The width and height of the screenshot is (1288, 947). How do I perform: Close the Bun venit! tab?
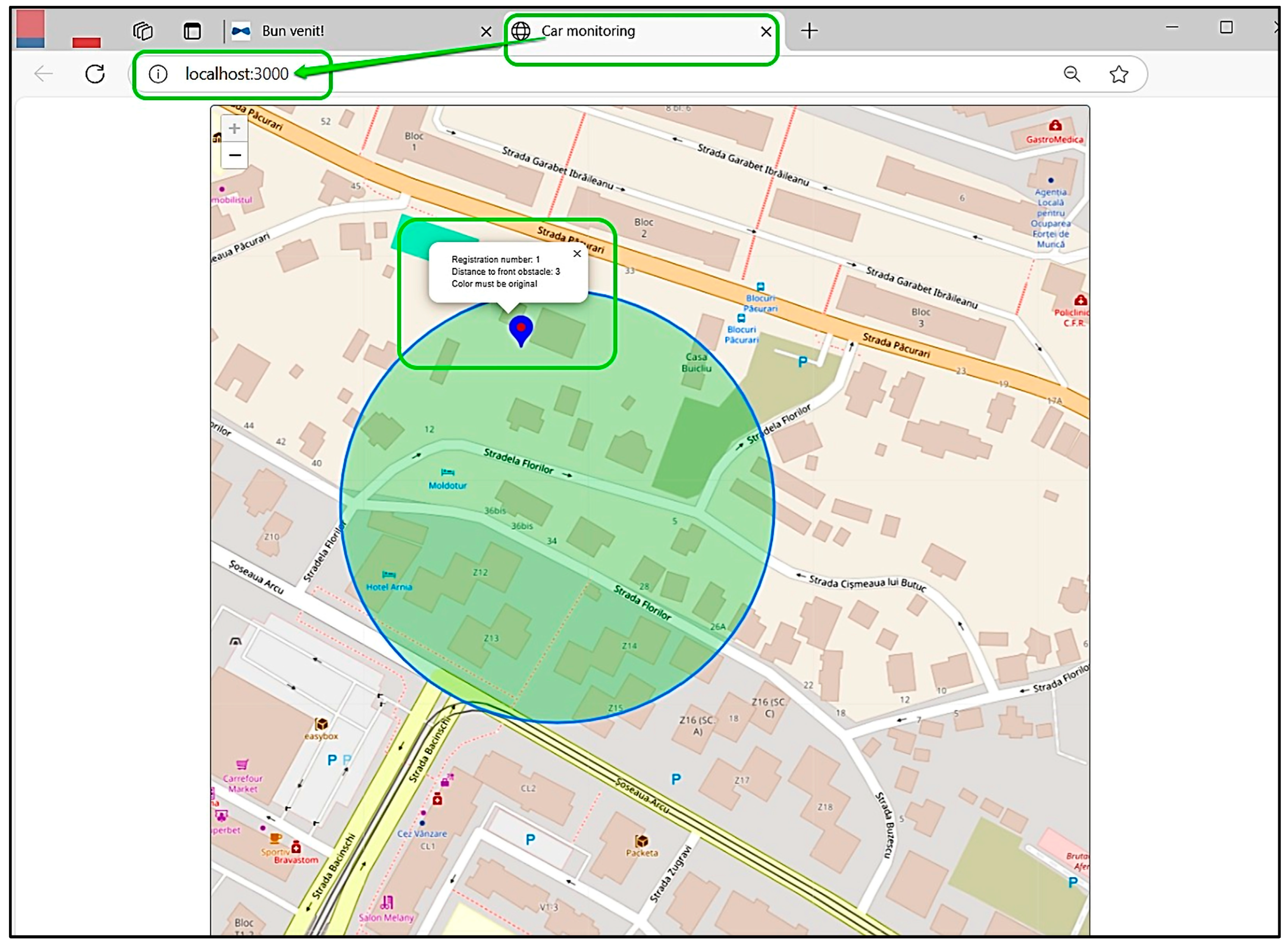pyautogui.click(x=486, y=32)
